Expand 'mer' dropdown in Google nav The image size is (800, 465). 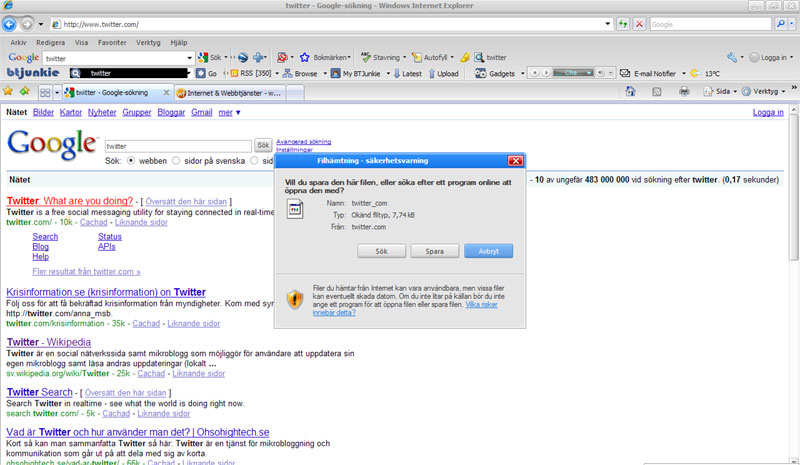point(229,112)
